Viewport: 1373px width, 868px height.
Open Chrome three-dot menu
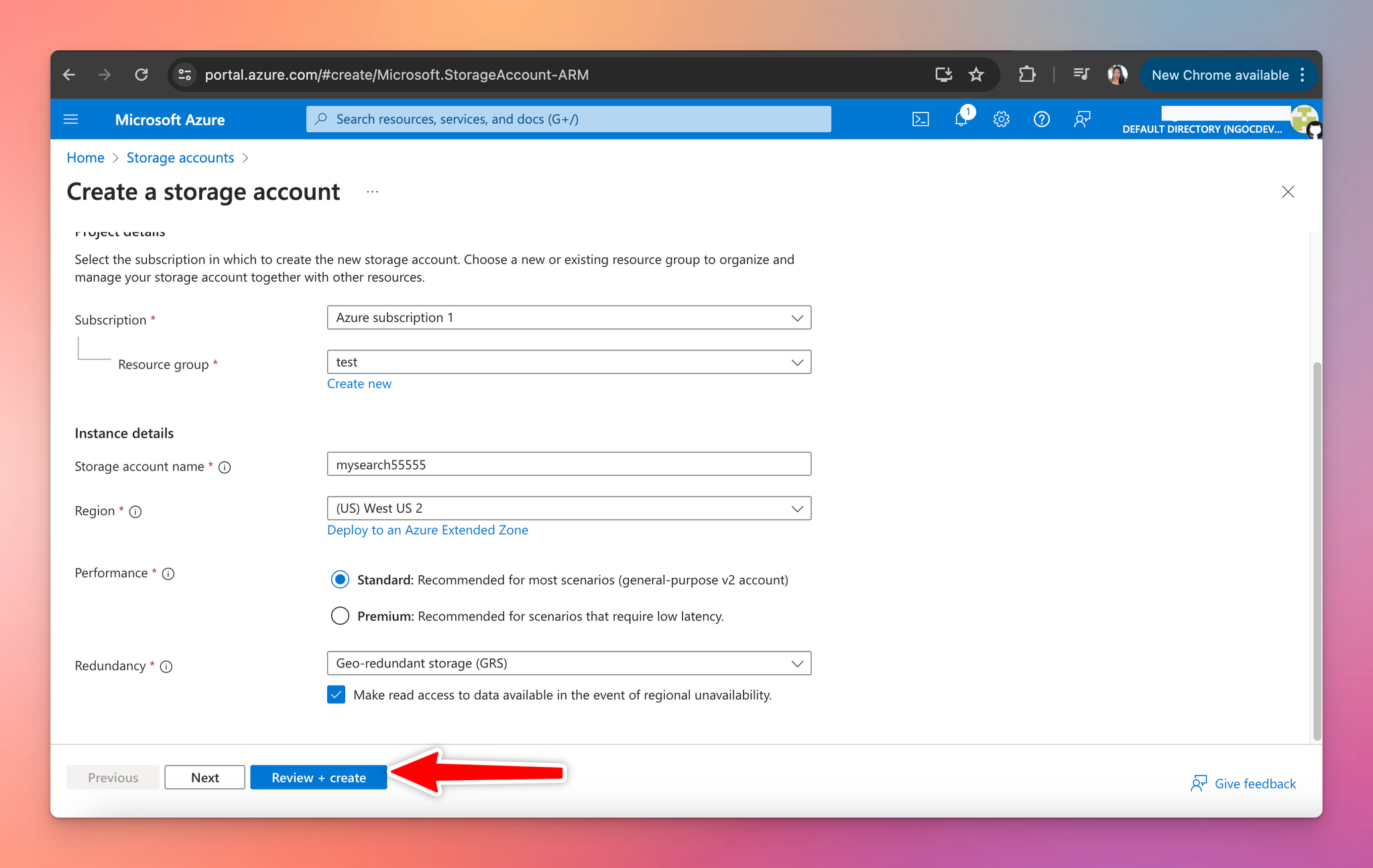click(1303, 75)
